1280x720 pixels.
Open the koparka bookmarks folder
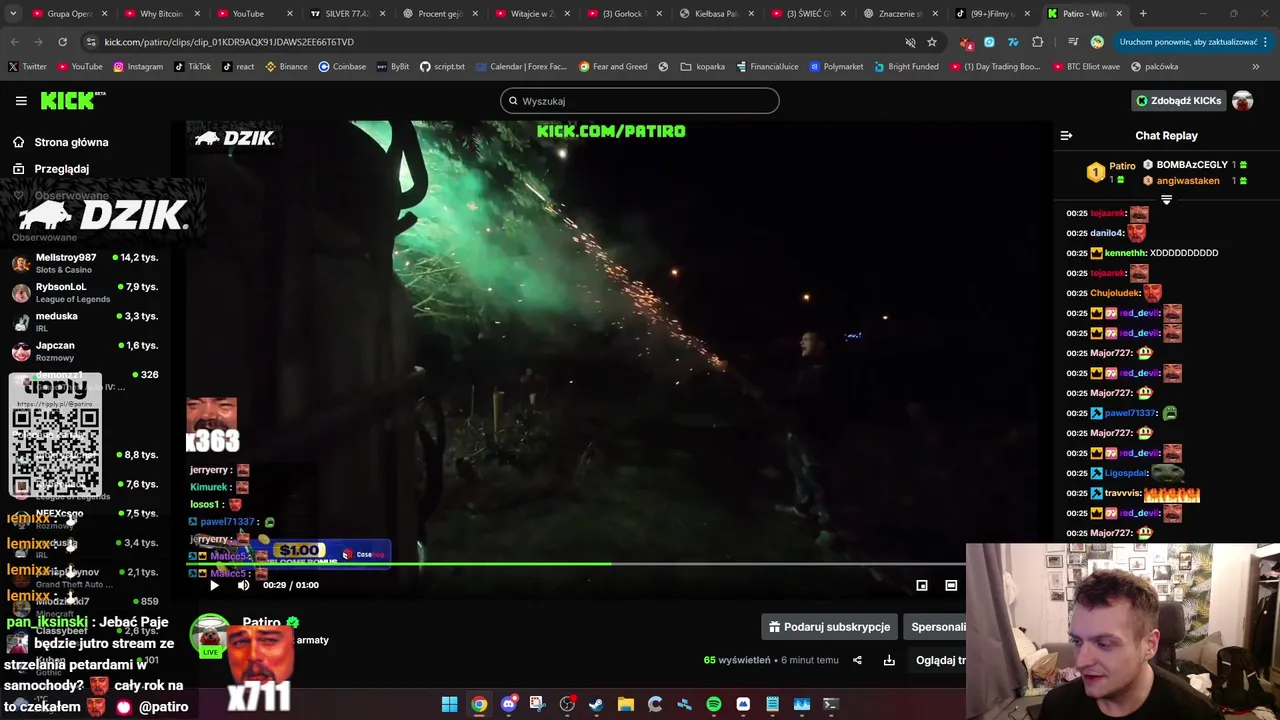point(702,67)
